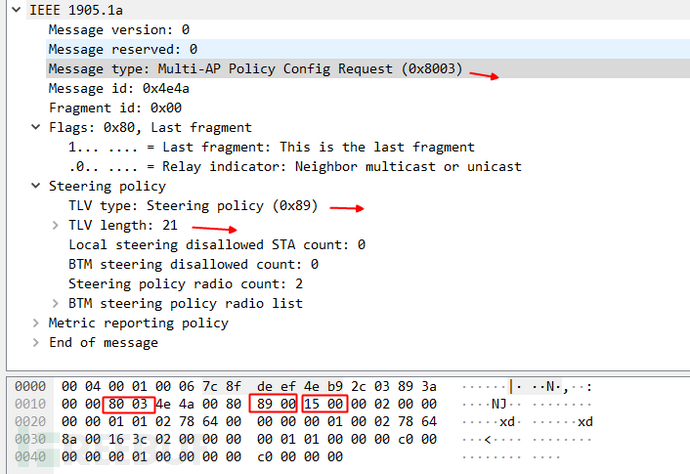Screen dimensions: 690x474
Task: Click hex bytes '80 03' in row 0010
Action: coord(128,404)
